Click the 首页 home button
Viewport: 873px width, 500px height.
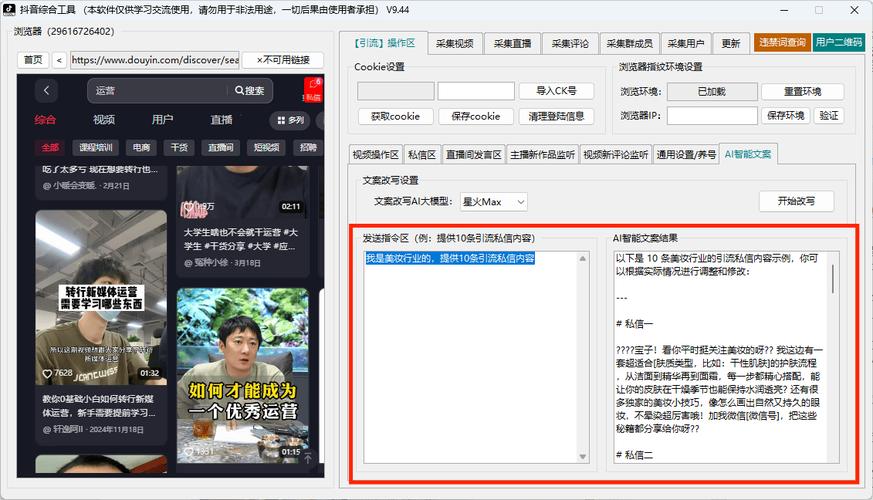pyautogui.click(x=33, y=60)
